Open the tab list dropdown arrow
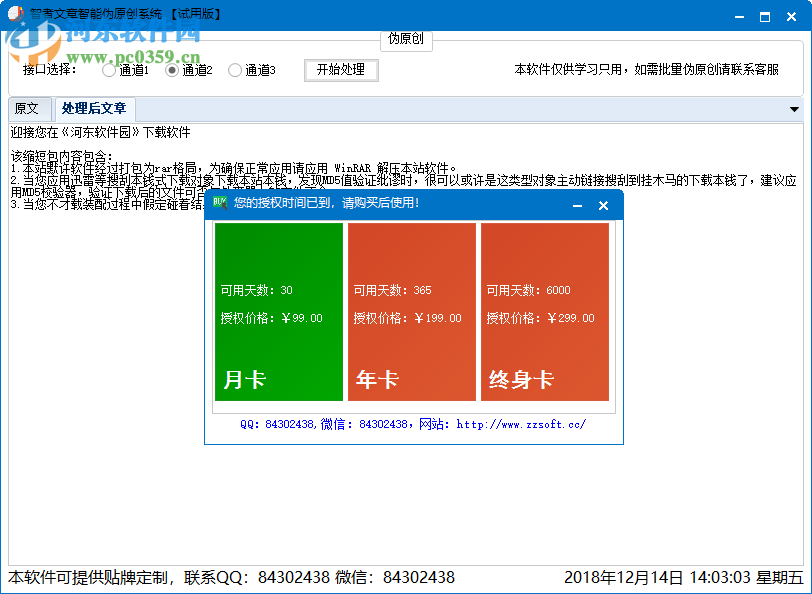The width and height of the screenshot is (812, 594). (x=794, y=109)
